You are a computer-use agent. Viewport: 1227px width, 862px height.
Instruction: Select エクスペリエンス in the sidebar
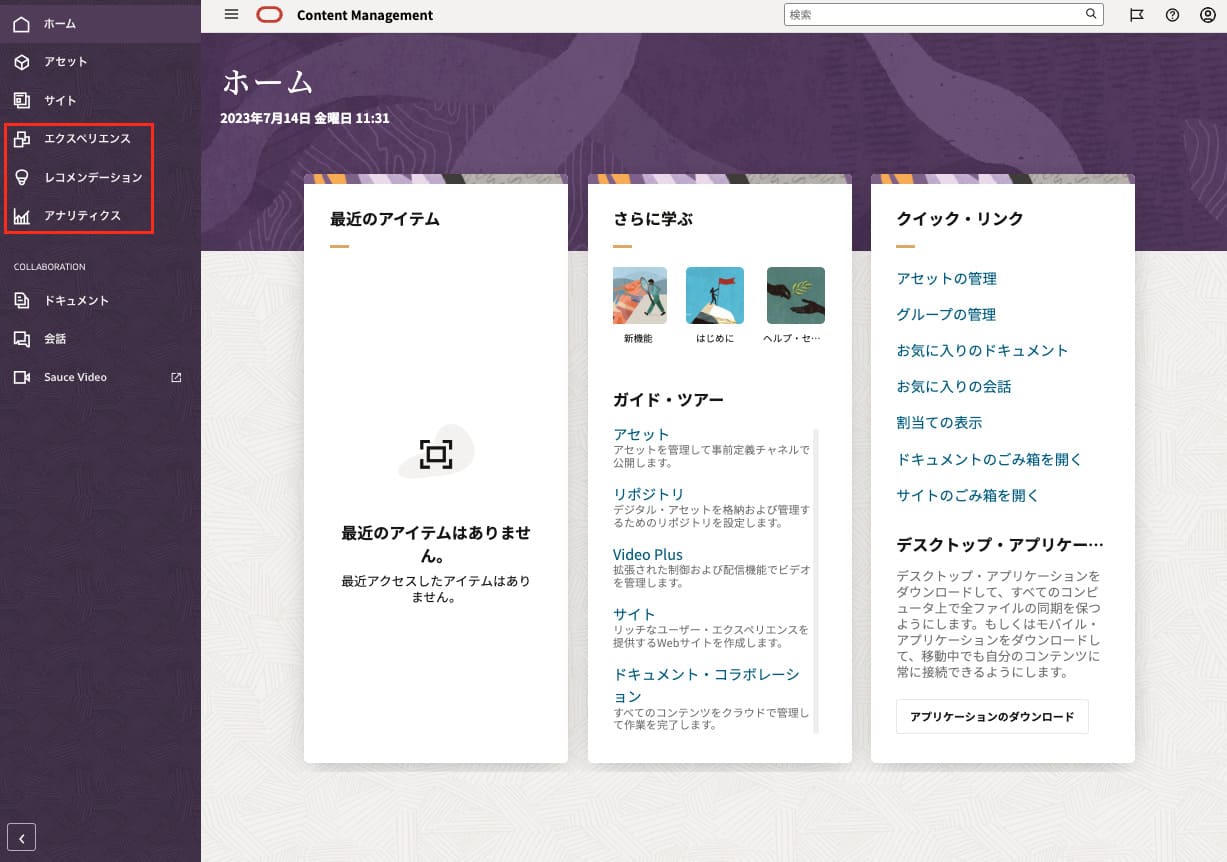(87, 139)
